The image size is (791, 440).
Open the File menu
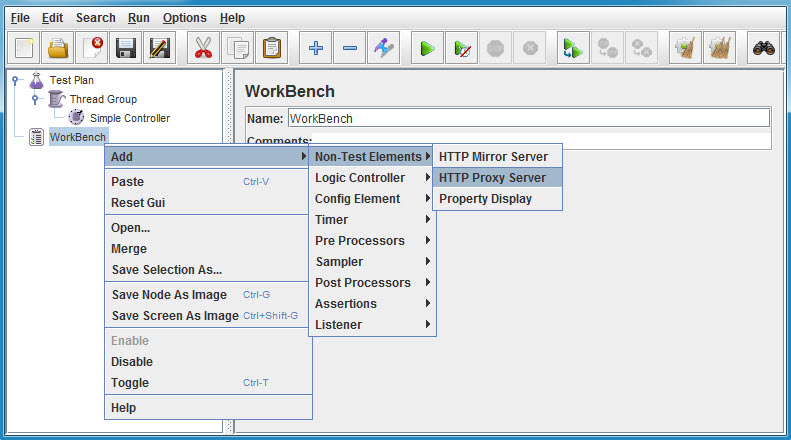20,18
